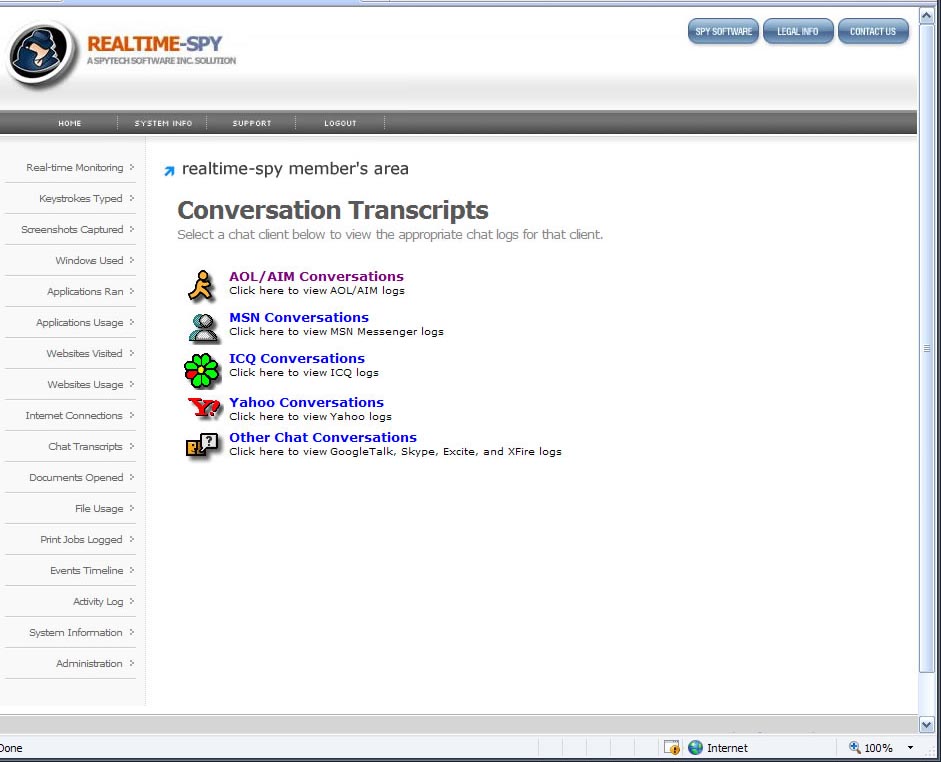This screenshot has width=941, height=762.
Task: Click the 'Internet' zone label in status bar
Action: (727, 748)
